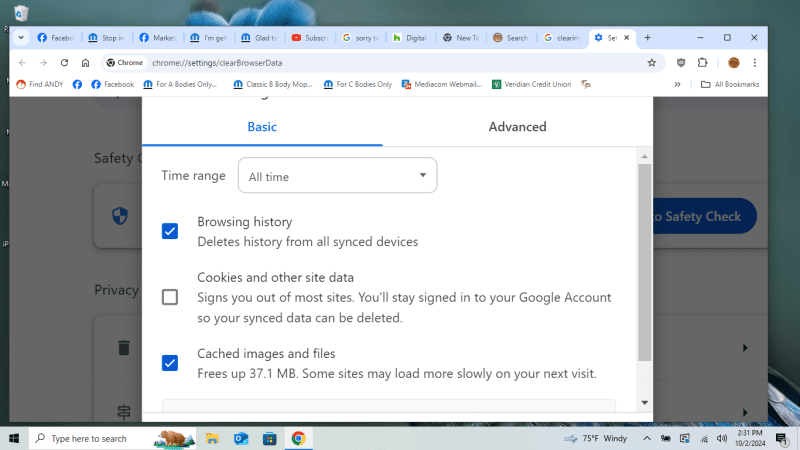Viewport: 800px width, 450px height.
Task: Show hidden bookmarks with the overflow chevron
Action: 678,85
